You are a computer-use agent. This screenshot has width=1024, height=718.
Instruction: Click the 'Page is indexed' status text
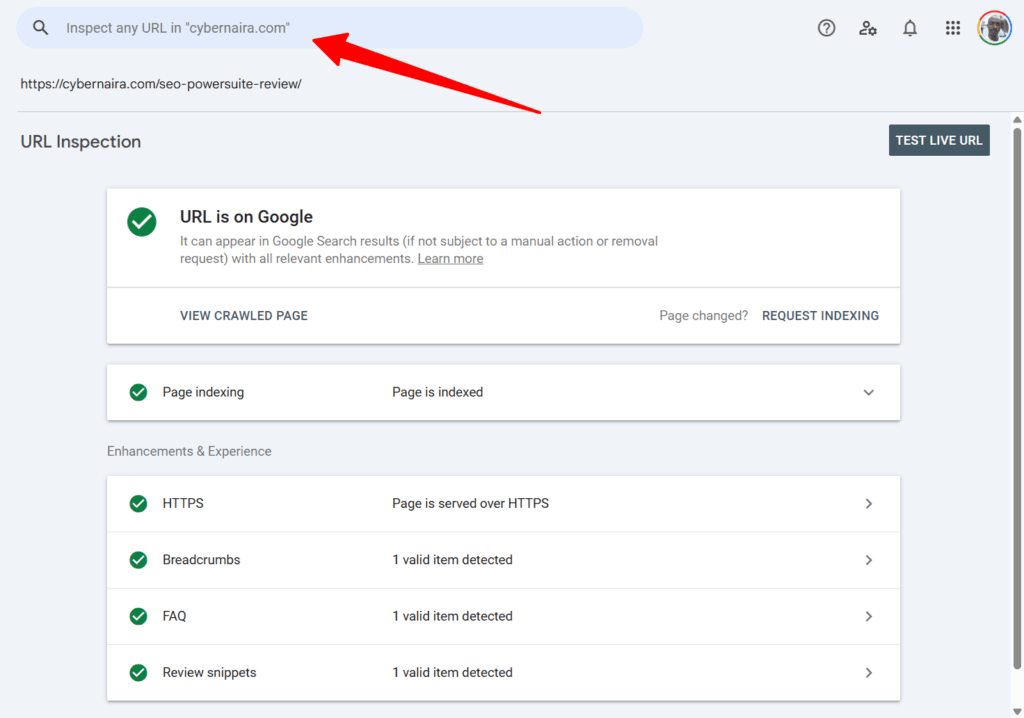click(438, 392)
